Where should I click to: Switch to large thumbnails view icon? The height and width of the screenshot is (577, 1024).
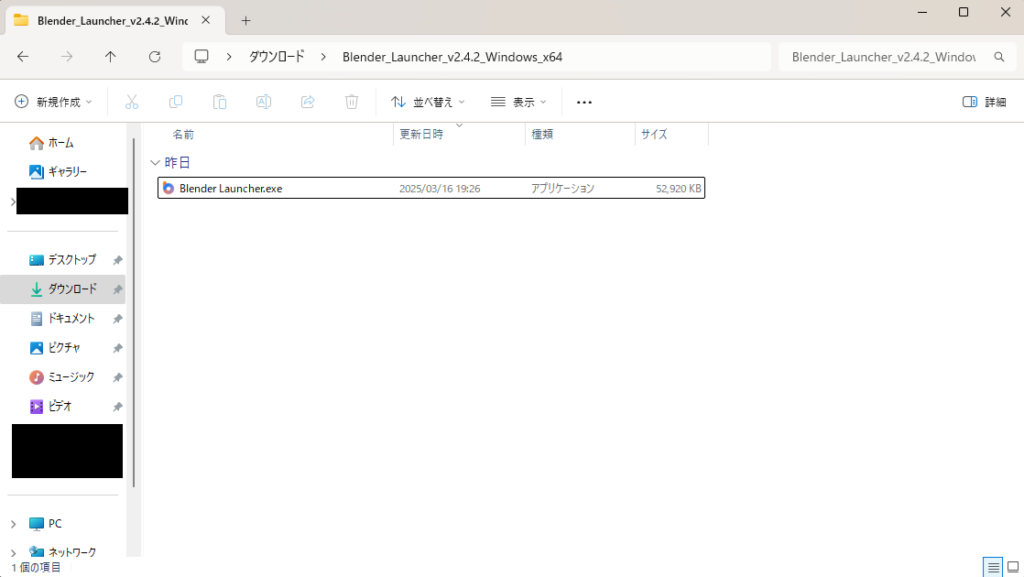1013,567
